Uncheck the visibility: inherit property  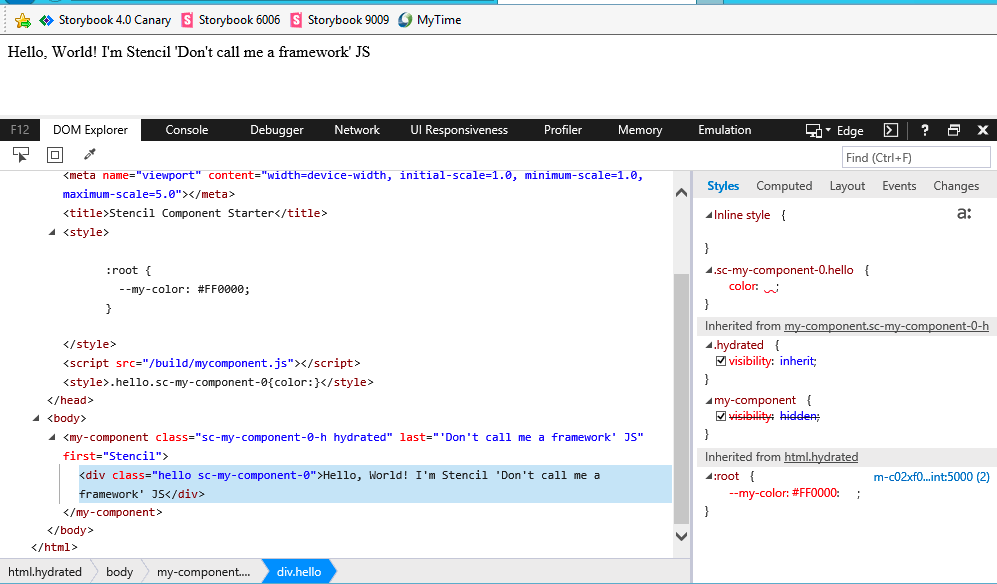[720, 361]
